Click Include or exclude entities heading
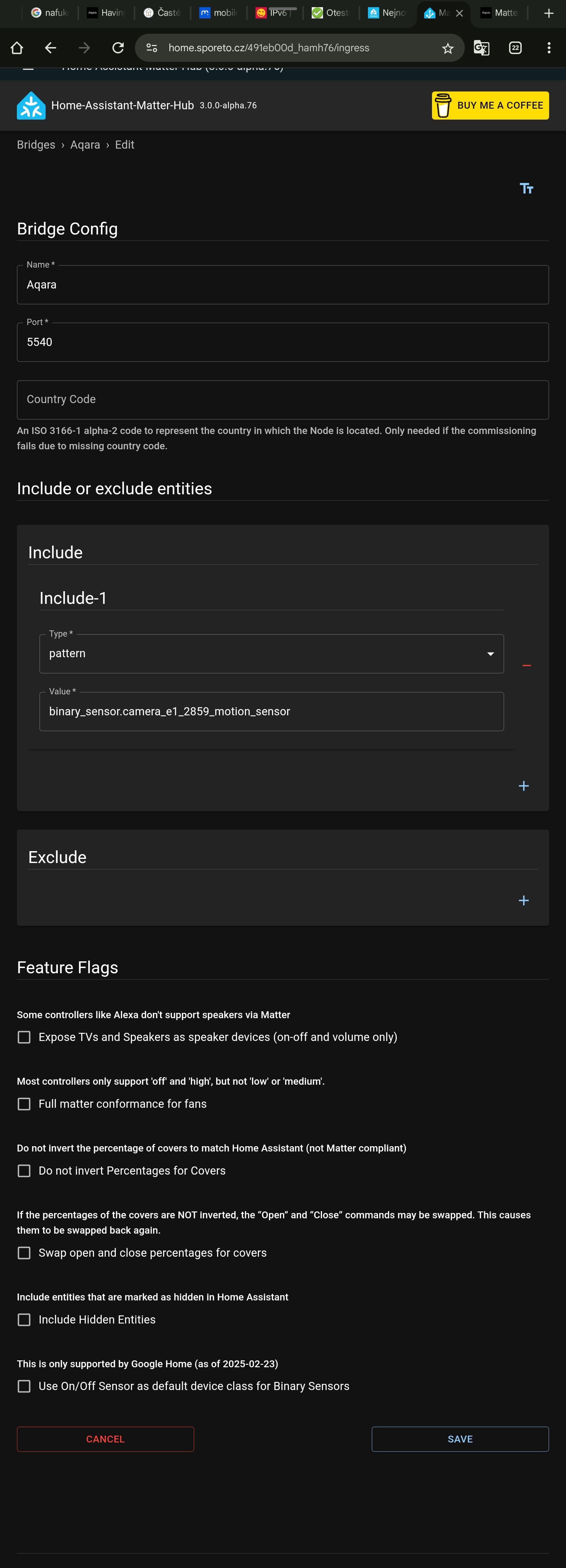 point(115,489)
